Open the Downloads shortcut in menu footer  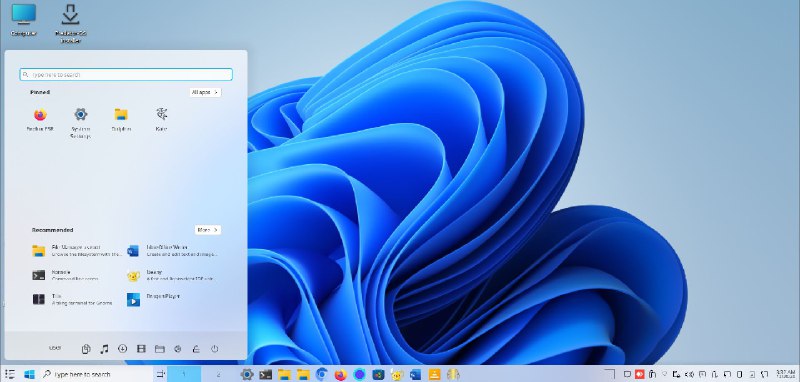pos(122,349)
